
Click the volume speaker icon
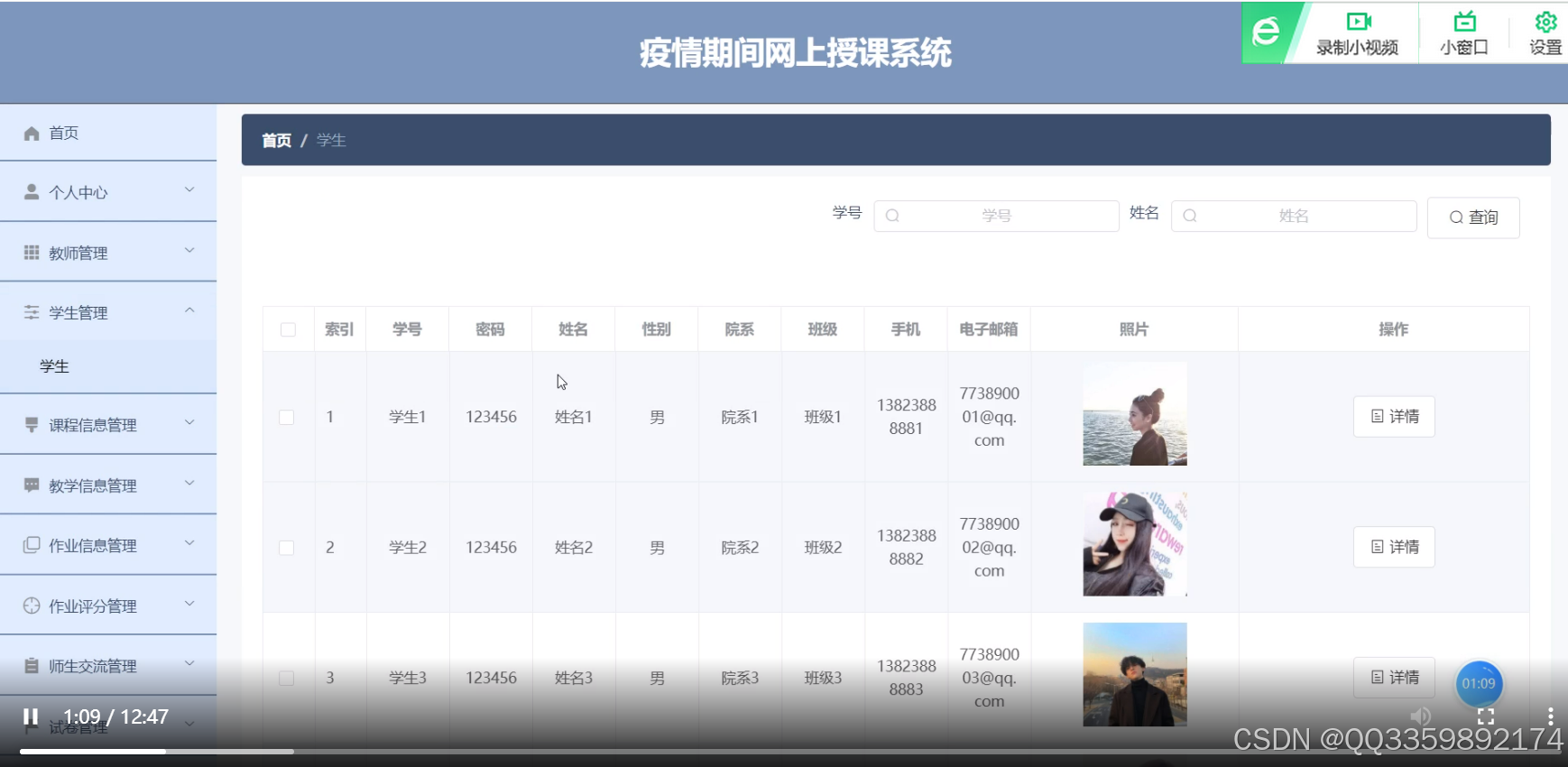click(x=1421, y=716)
